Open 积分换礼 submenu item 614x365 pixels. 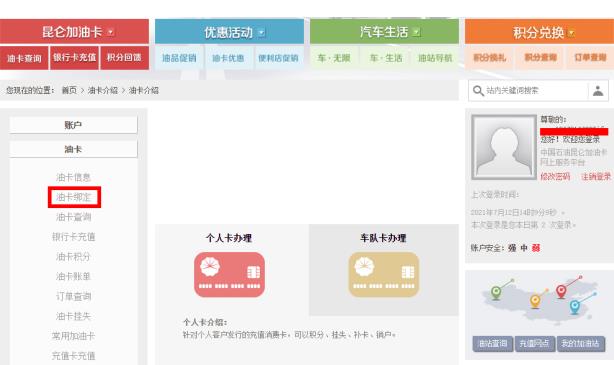(x=489, y=58)
